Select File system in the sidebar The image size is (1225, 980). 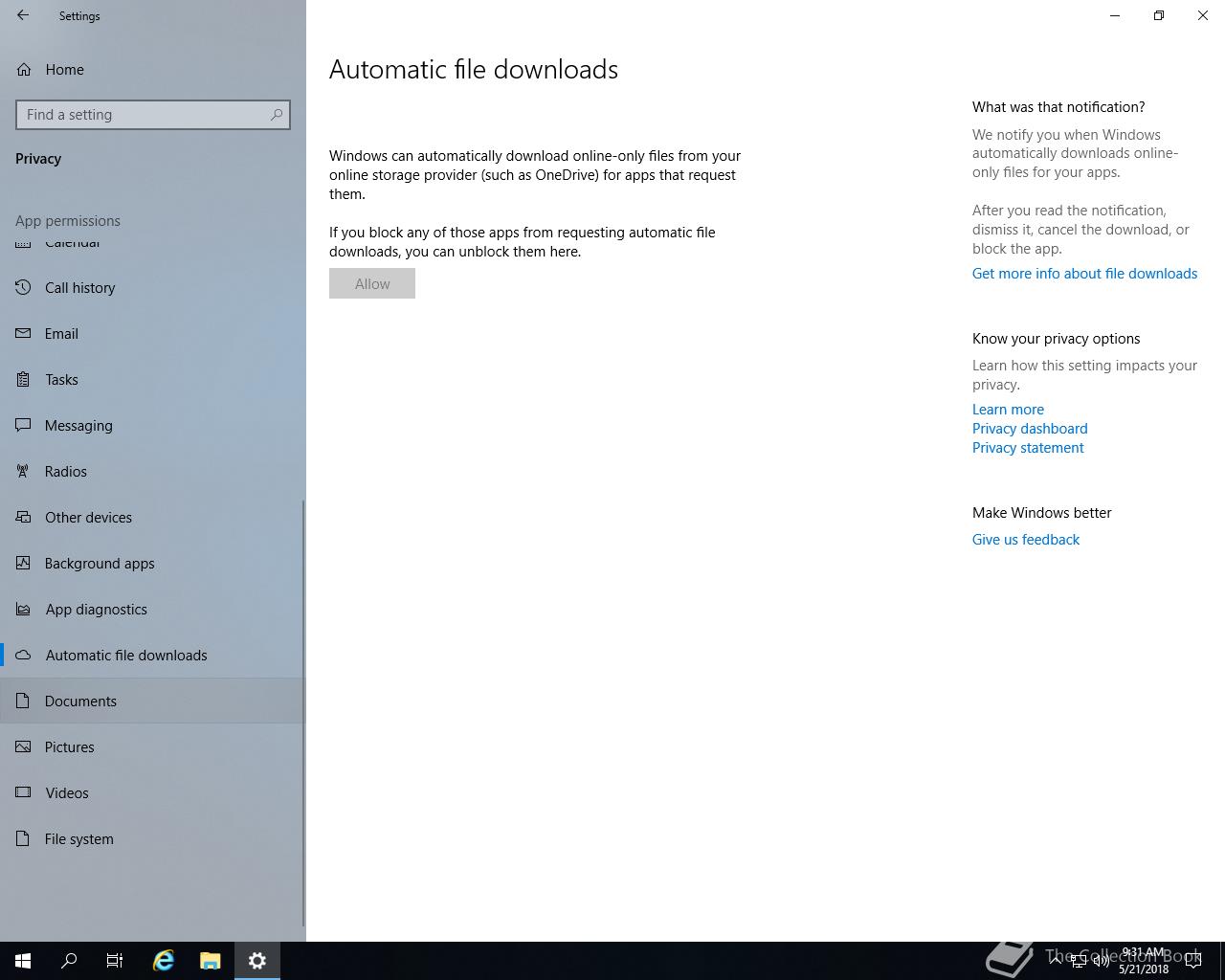[x=153, y=838]
